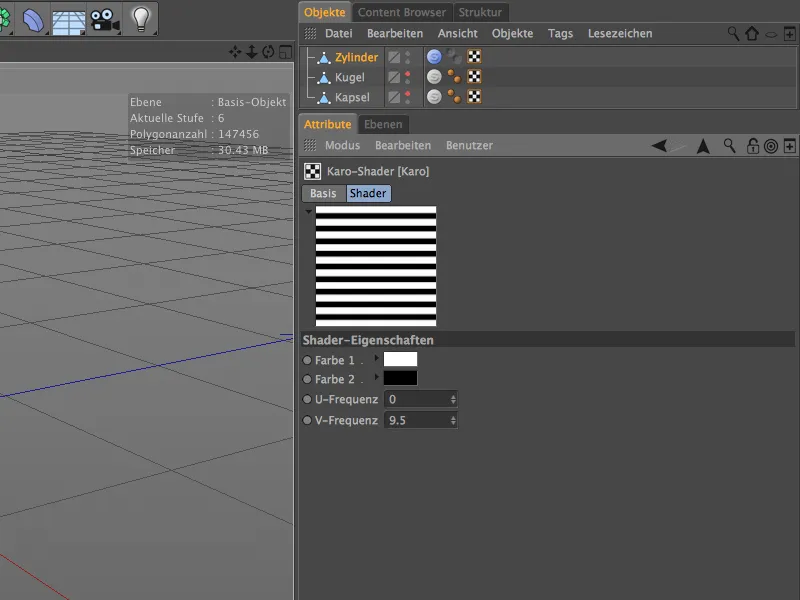The height and width of the screenshot is (600, 800).
Task: Toggle the Attribute manager lock icon
Action: coord(753,146)
